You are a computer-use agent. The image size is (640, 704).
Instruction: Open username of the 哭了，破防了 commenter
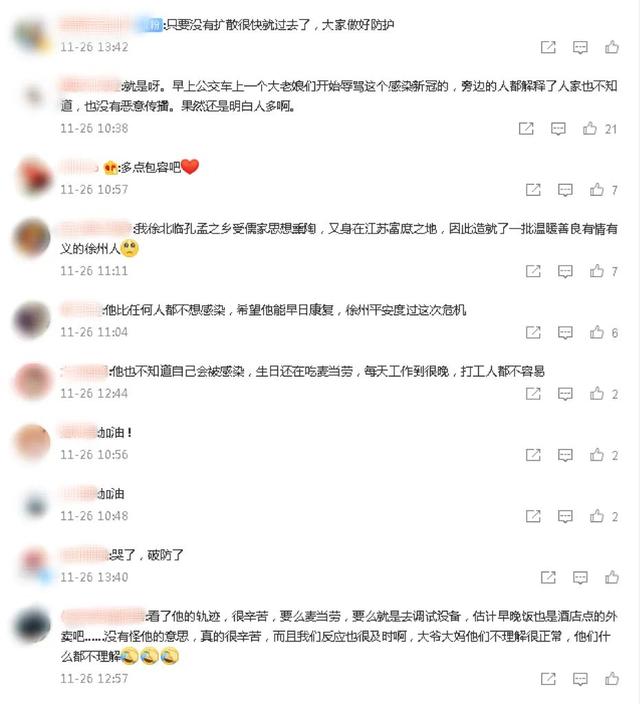(x=84, y=555)
